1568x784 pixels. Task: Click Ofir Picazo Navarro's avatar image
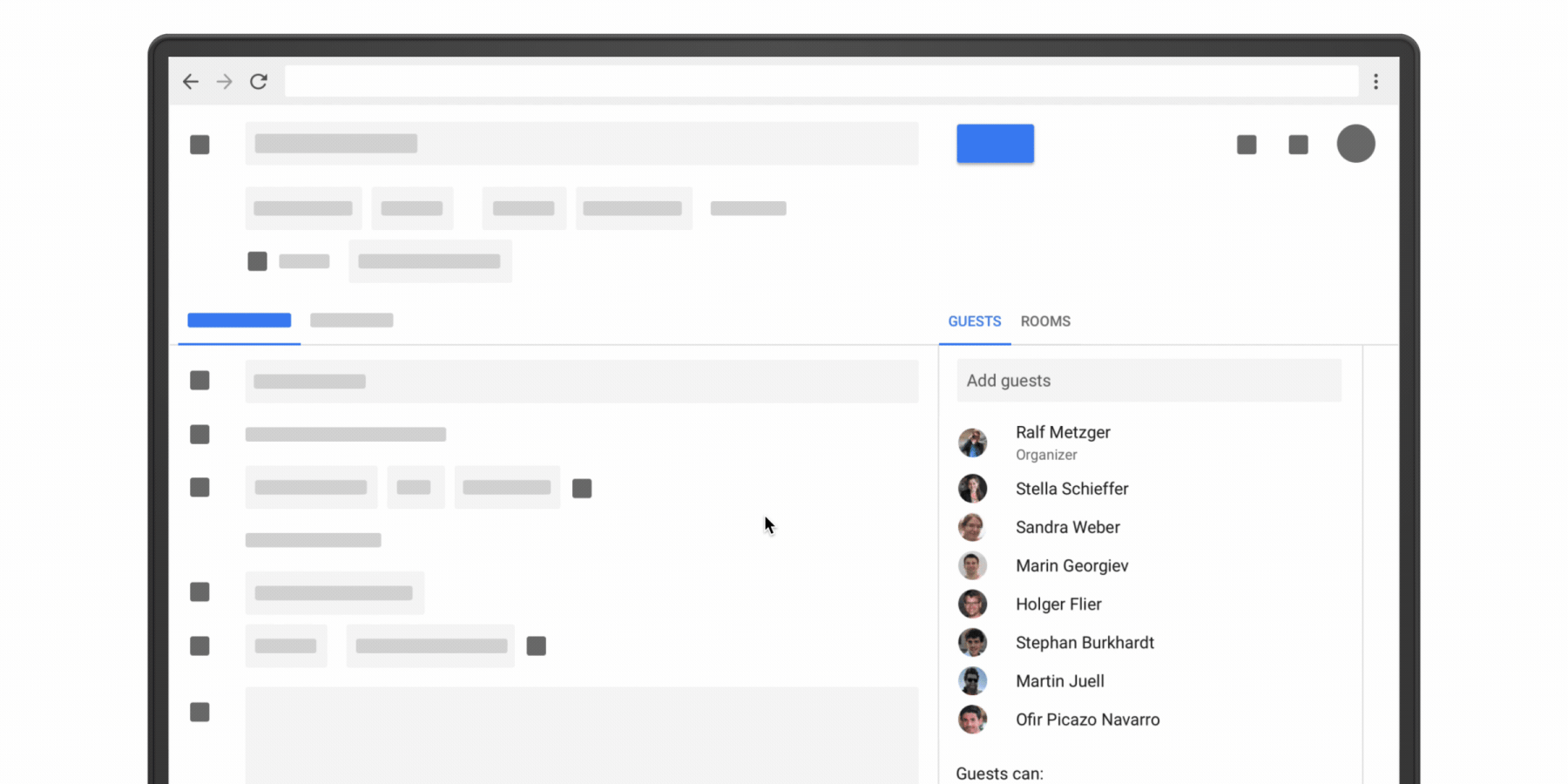point(973,720)
